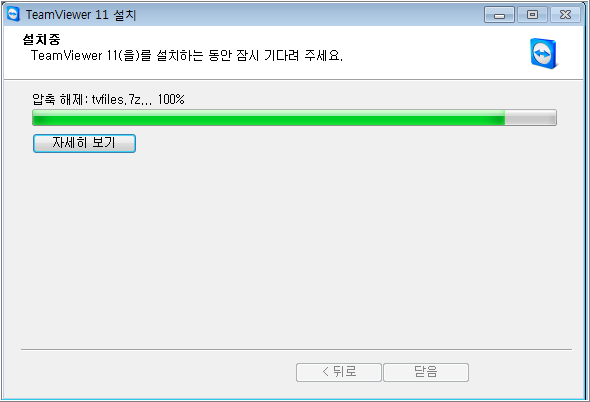This screenshot has height=402, width=590.
Task: Click the empty gray area below 자세히 보기
Action: (293, 248)
